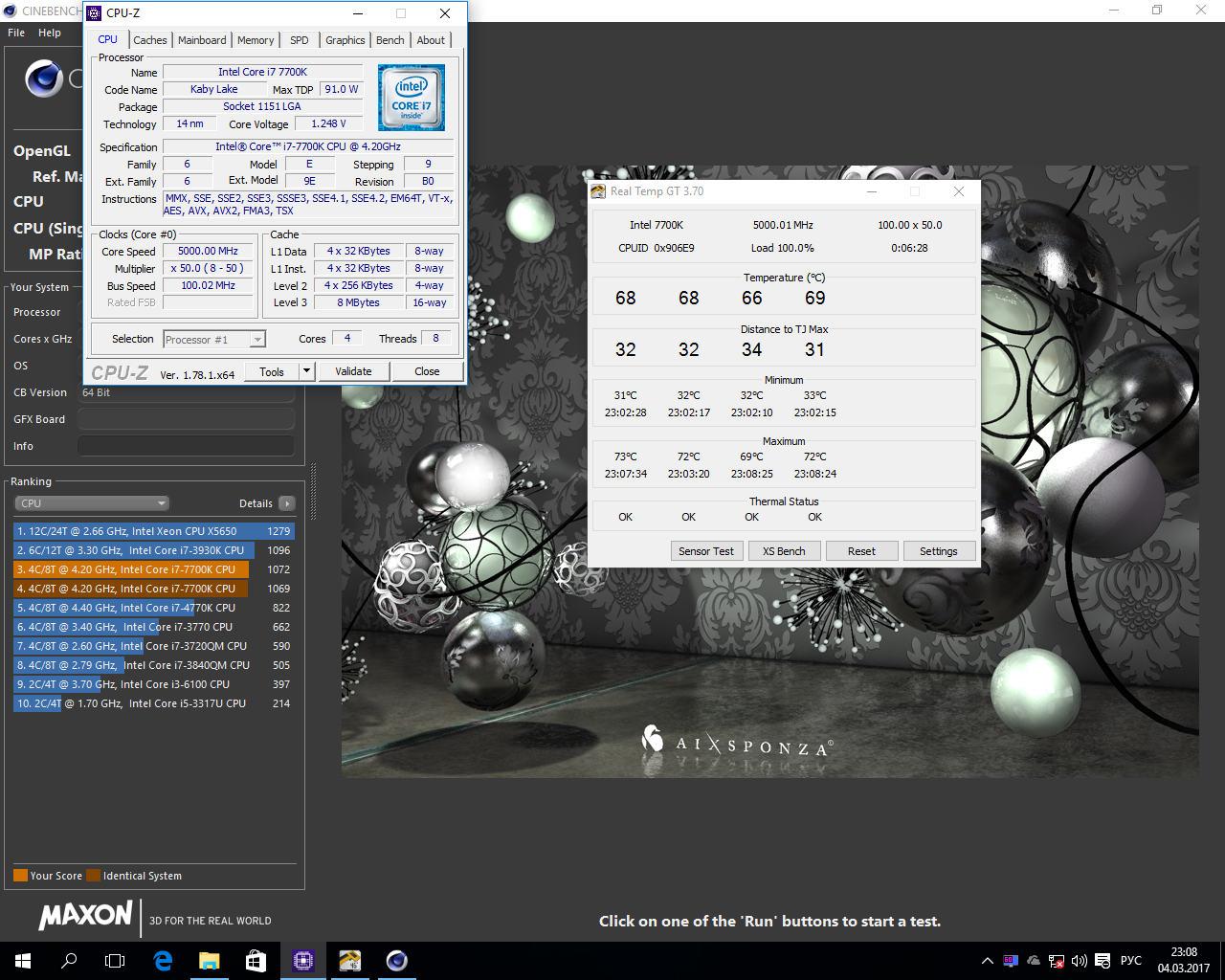Go to the Graphics tab in CPU-Z

345,40
